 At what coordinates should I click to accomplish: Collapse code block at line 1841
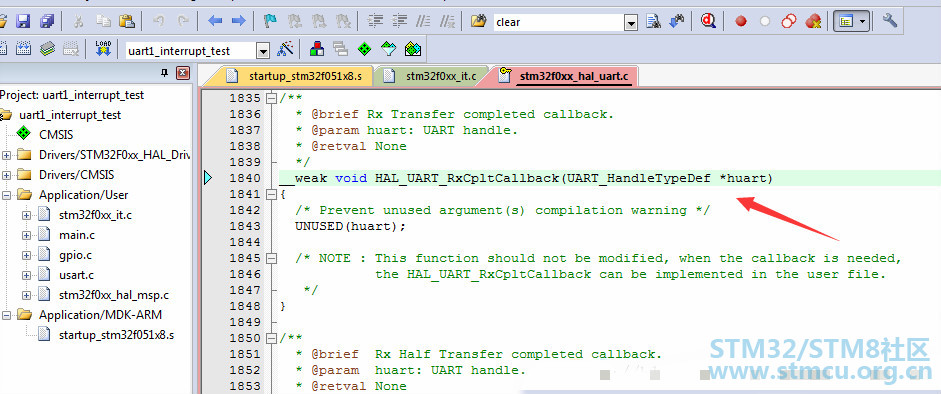[271, 194]
